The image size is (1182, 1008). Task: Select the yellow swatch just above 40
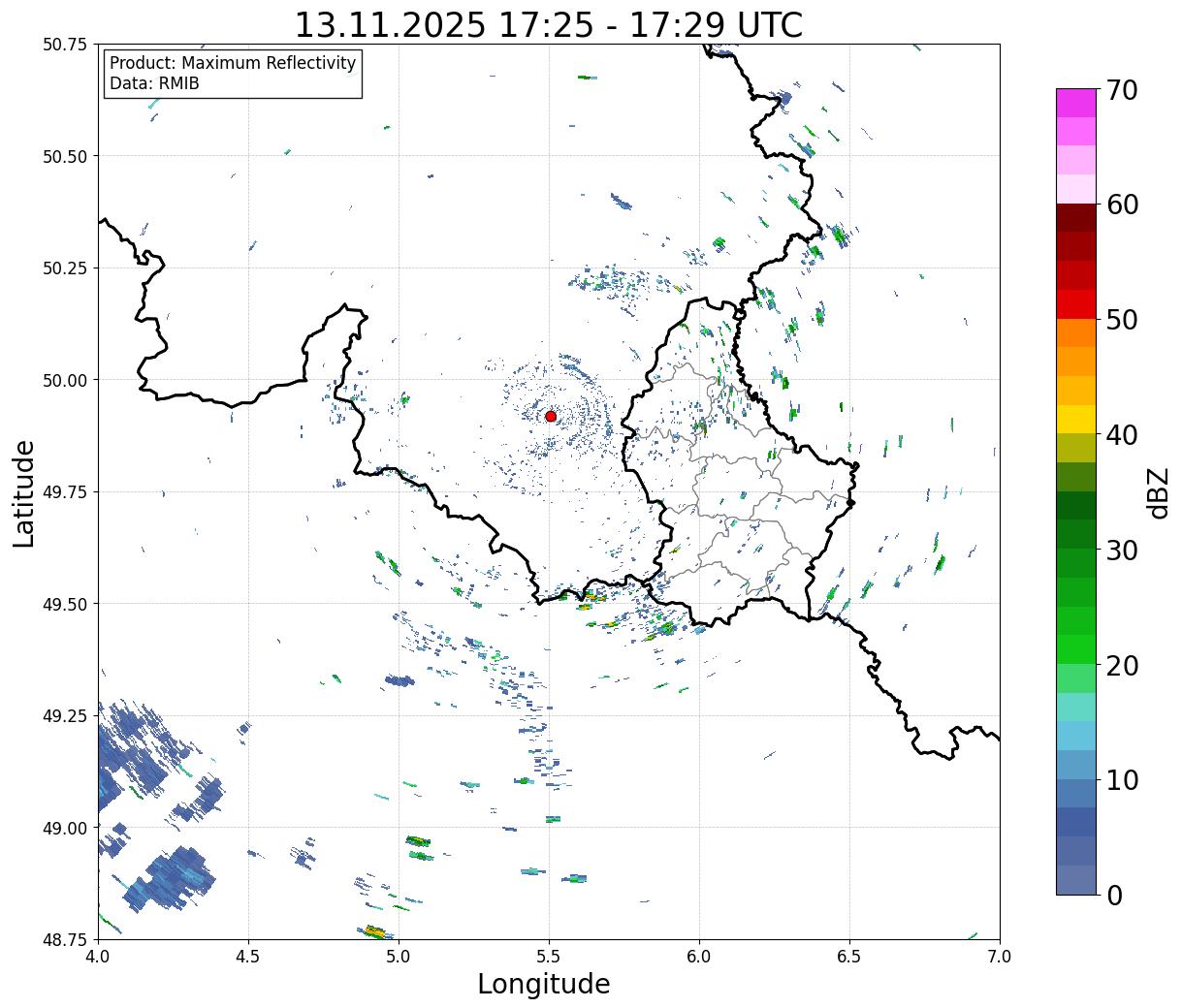(x=1075, y=419)
